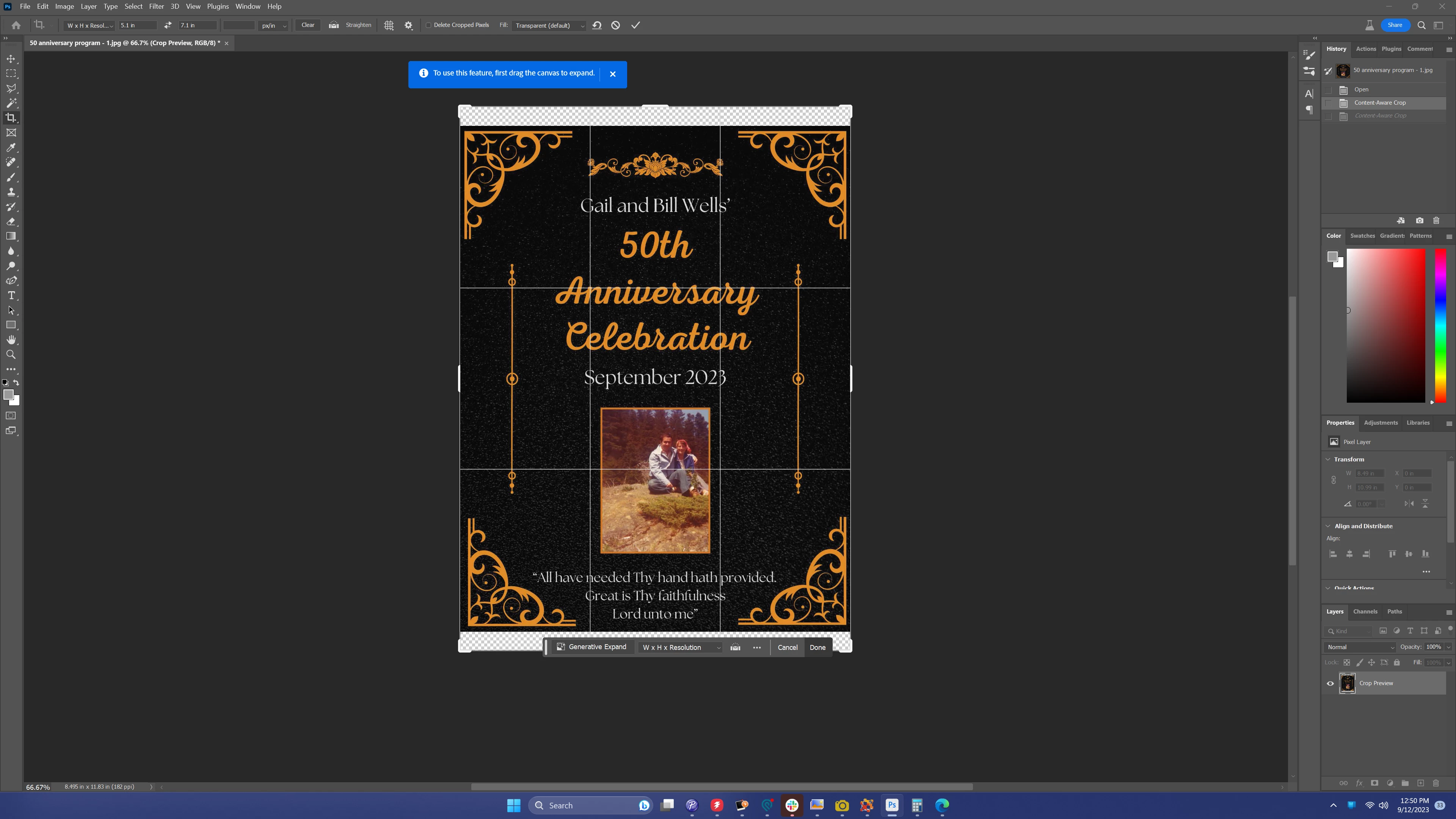The width and height of the screenshot is (1456, 819).
Task: Select the Eyedropper tool
Action: pyautogui.click(x=11, y=147)
